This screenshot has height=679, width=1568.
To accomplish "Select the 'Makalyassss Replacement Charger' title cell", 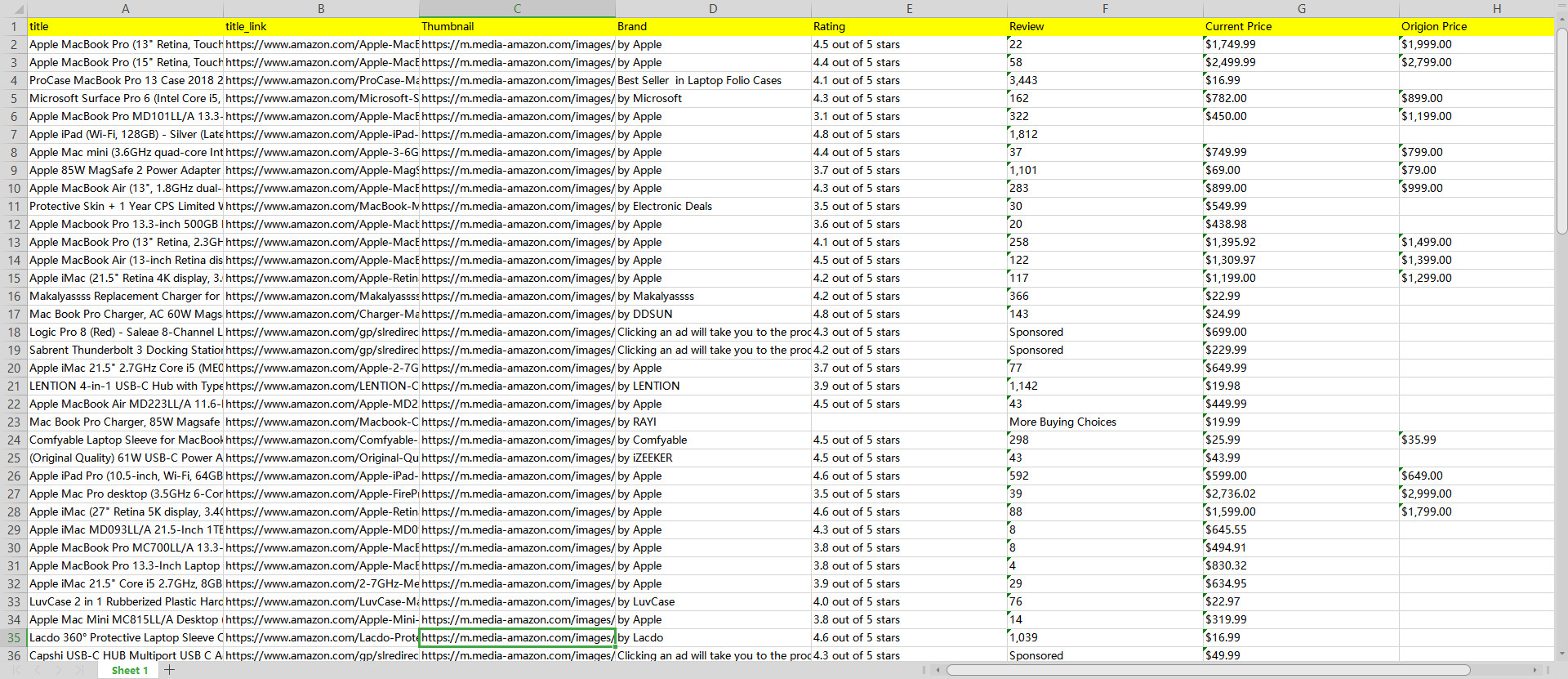I will click(125, 296).
